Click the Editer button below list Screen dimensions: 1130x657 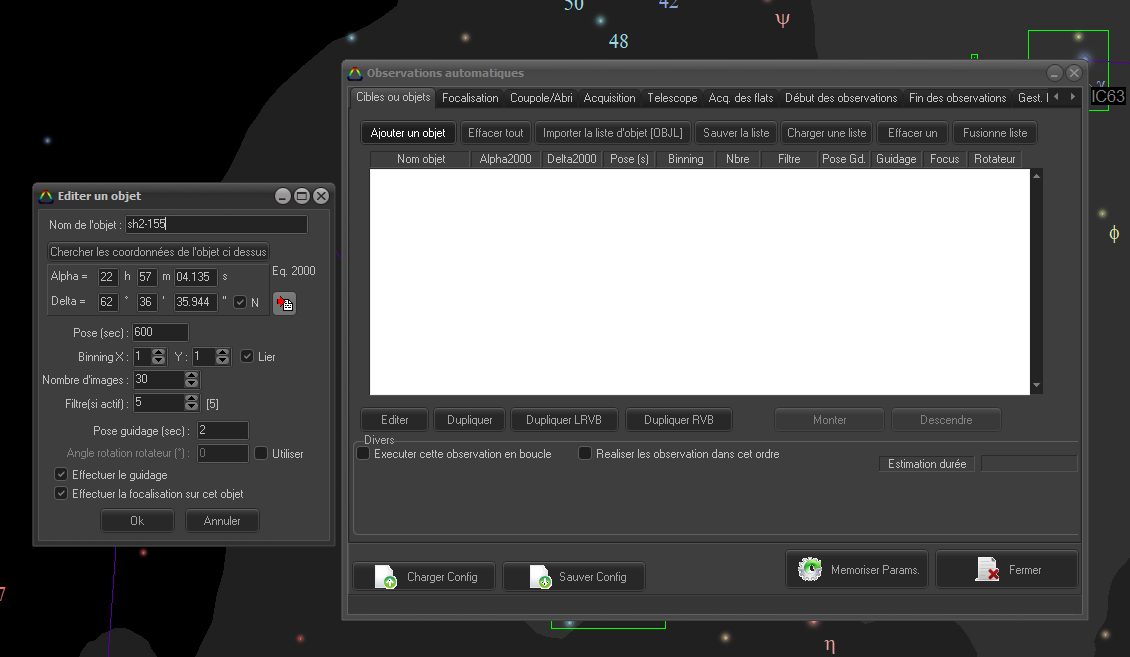pos(394,420)
